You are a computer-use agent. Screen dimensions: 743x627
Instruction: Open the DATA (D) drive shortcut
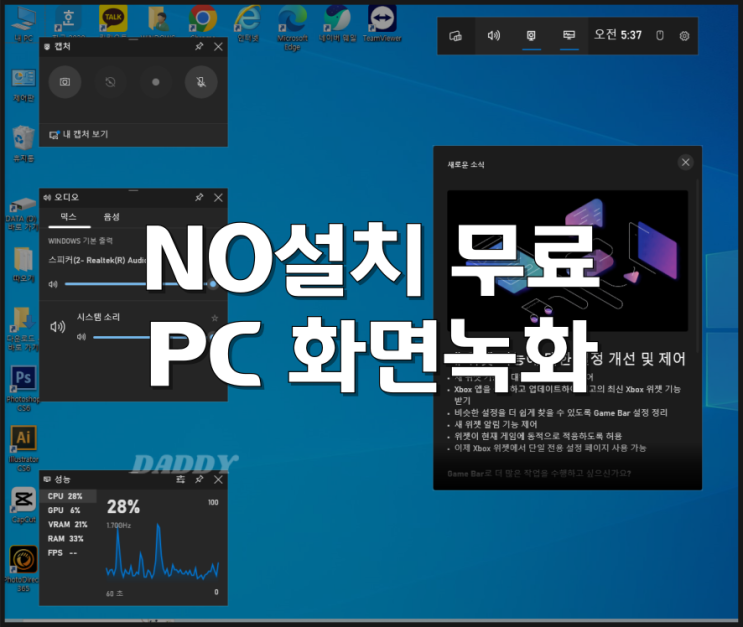click(22, 214)
